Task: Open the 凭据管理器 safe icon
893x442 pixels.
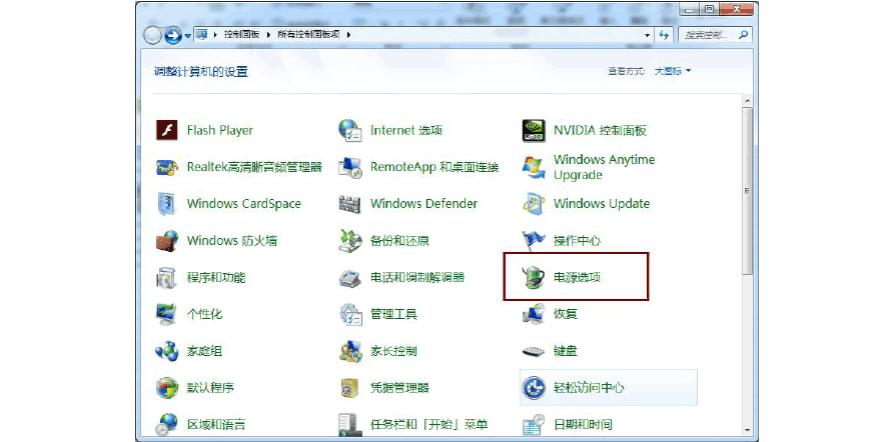Action: [x=350, y=388]
